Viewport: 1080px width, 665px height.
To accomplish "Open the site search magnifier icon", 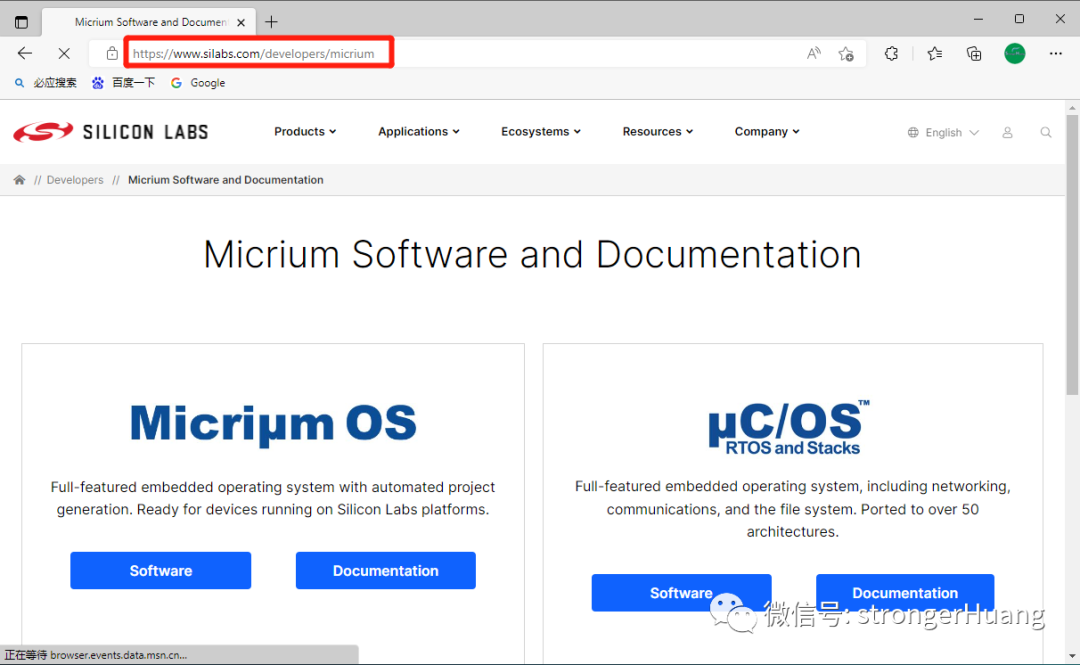I will click(x=1045, y=132).
